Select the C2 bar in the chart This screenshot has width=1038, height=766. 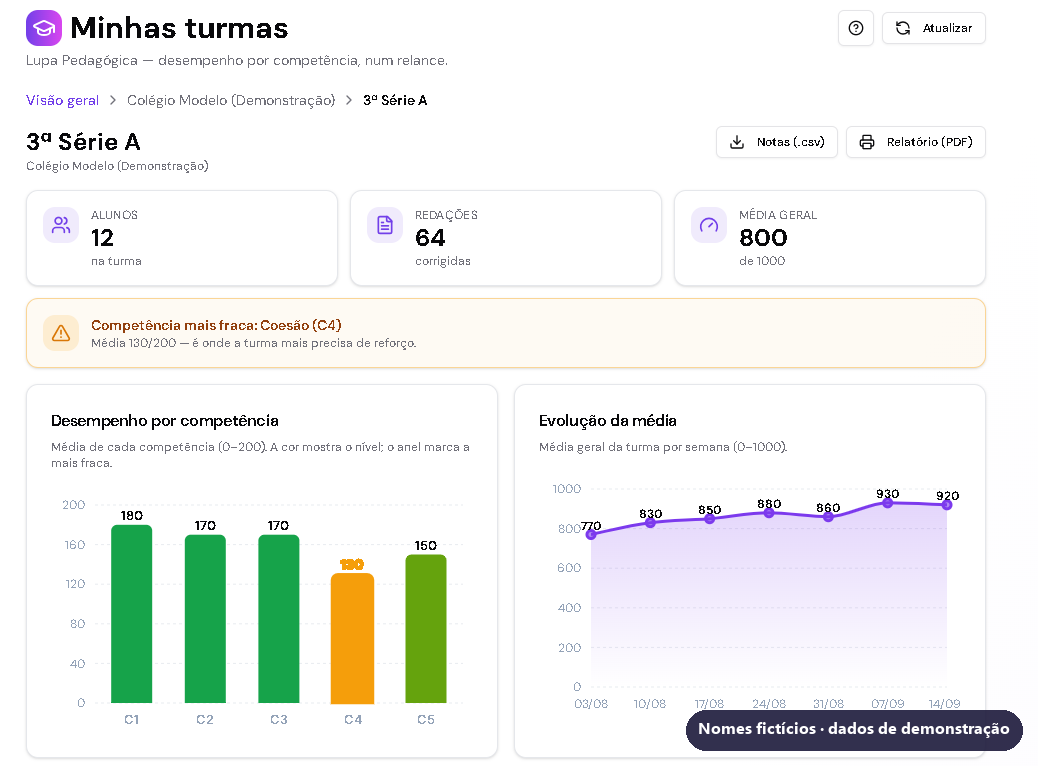[x=205, y=619]
